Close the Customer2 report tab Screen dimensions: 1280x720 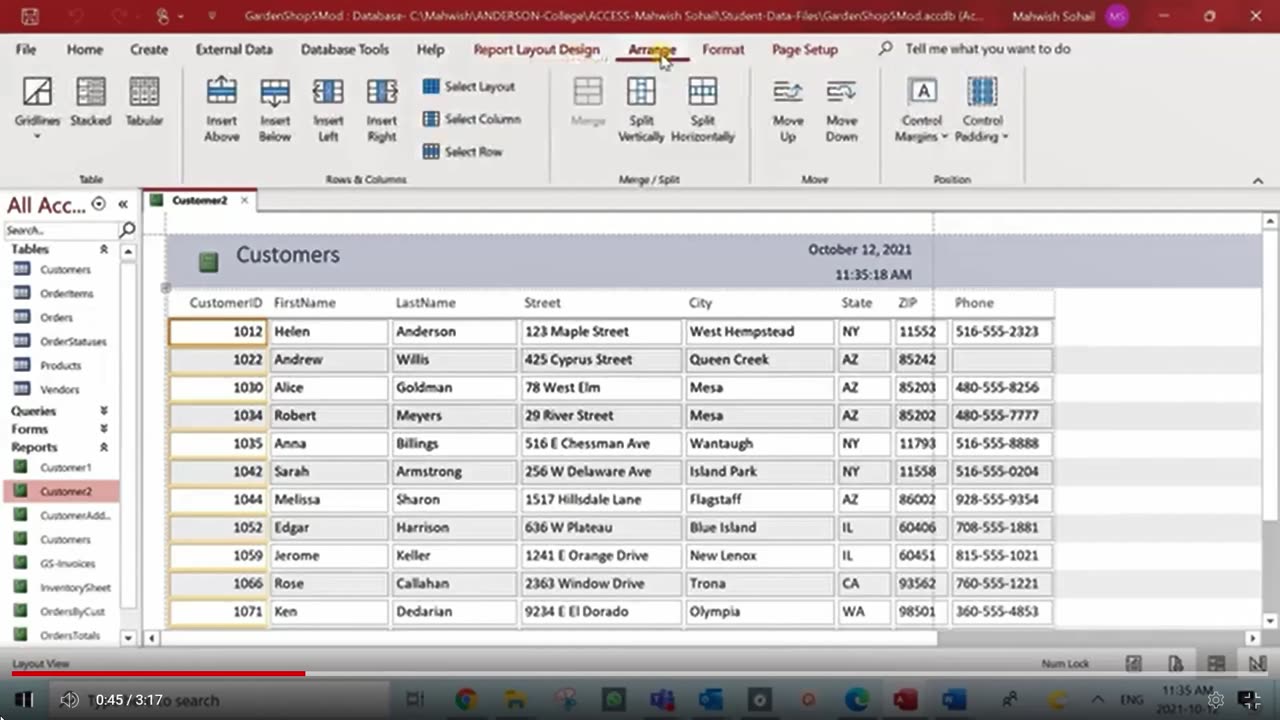243,200
